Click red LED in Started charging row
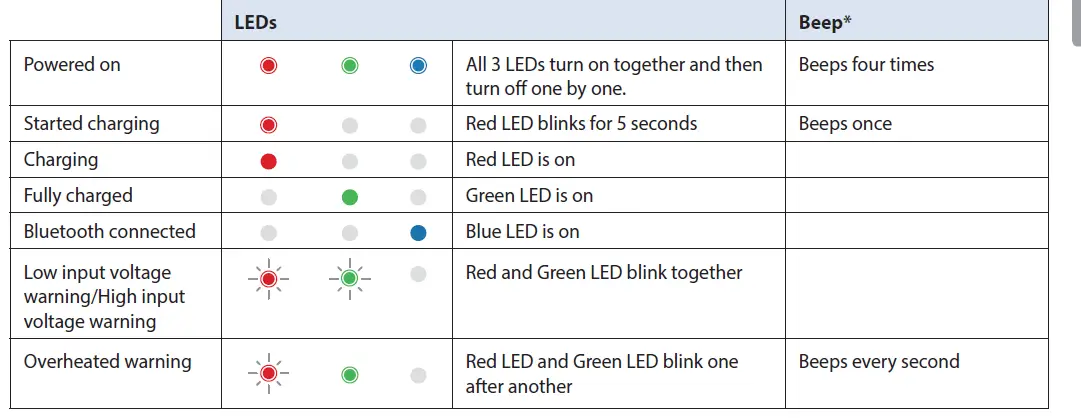This screenshot has height=419, width=1081. coord(268,125)
